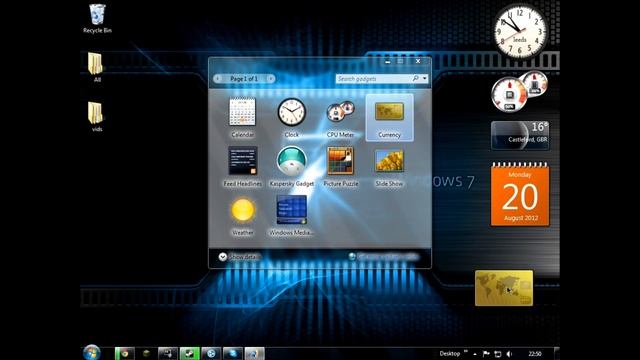
Task: Click the Leeds clock desktop gadget
Action: click(520, 32)
